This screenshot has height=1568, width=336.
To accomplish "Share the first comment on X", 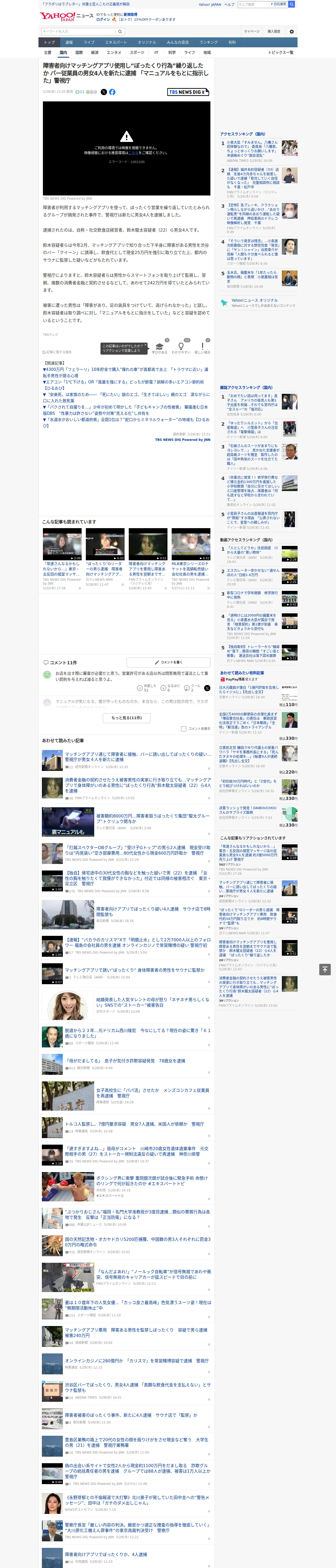I will pyautogui.click(x=207, y=688).
